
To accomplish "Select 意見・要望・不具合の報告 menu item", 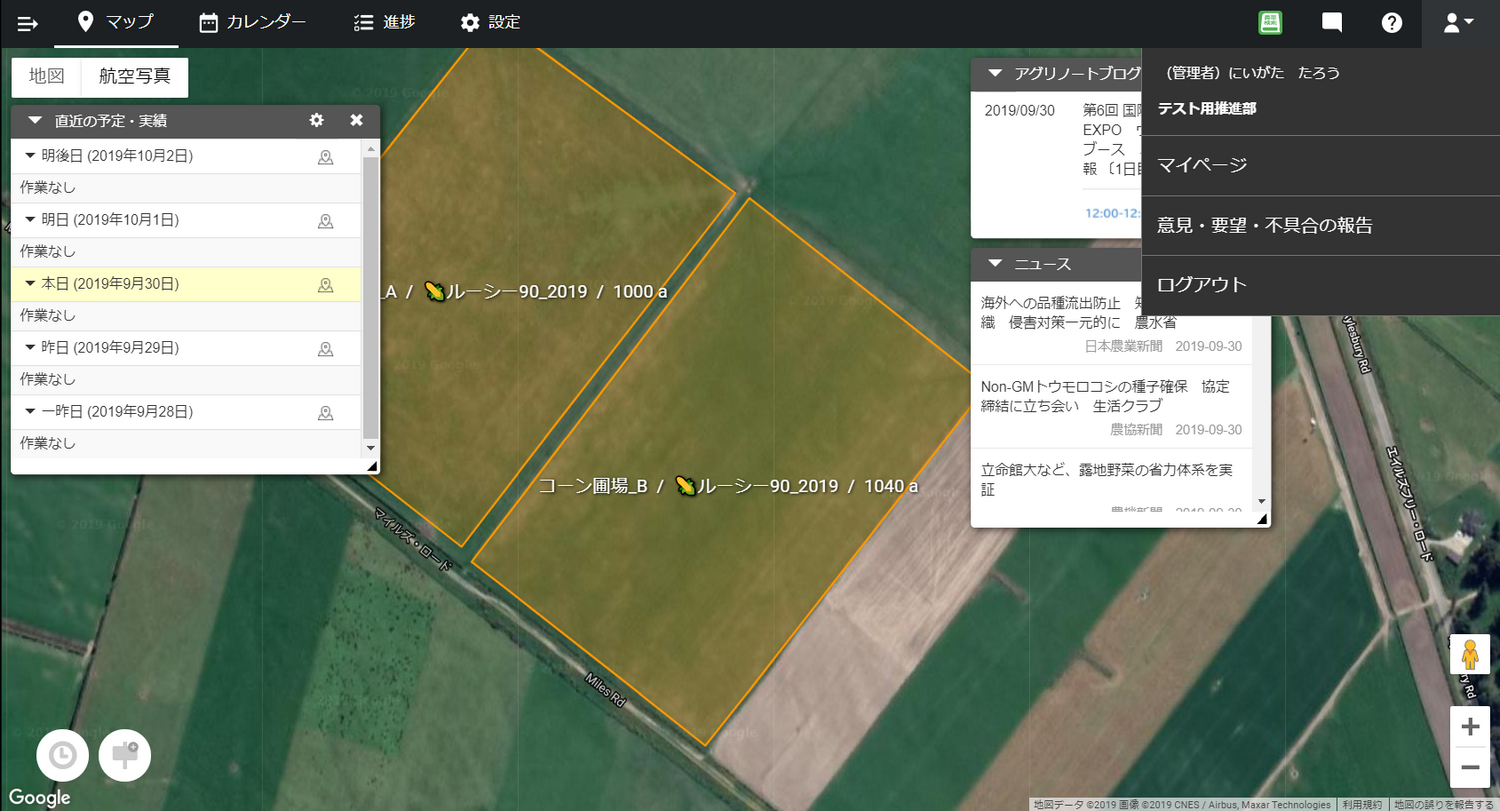I will point(1320,226).
